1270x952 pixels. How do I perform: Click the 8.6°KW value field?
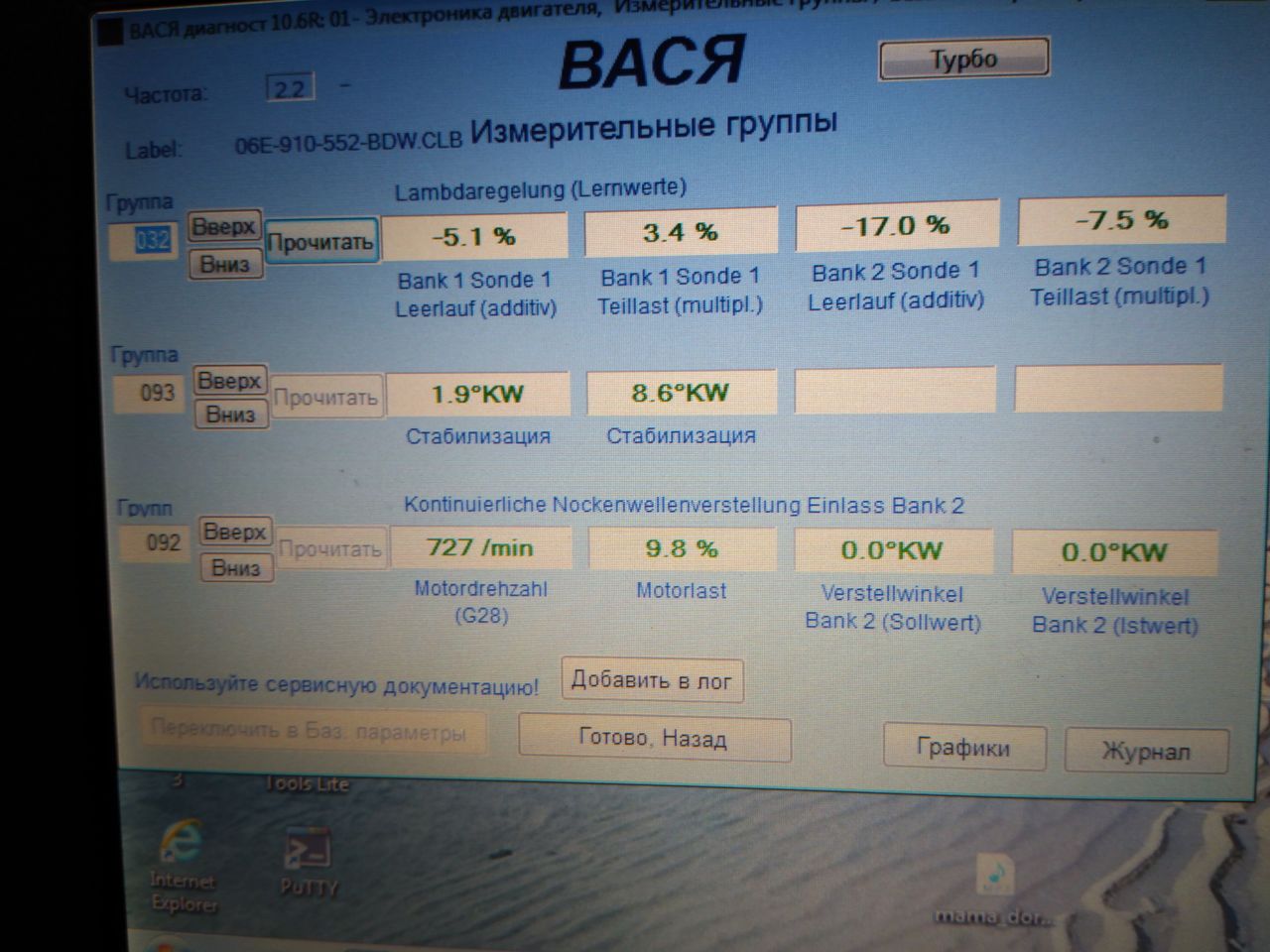pos(681,393)
